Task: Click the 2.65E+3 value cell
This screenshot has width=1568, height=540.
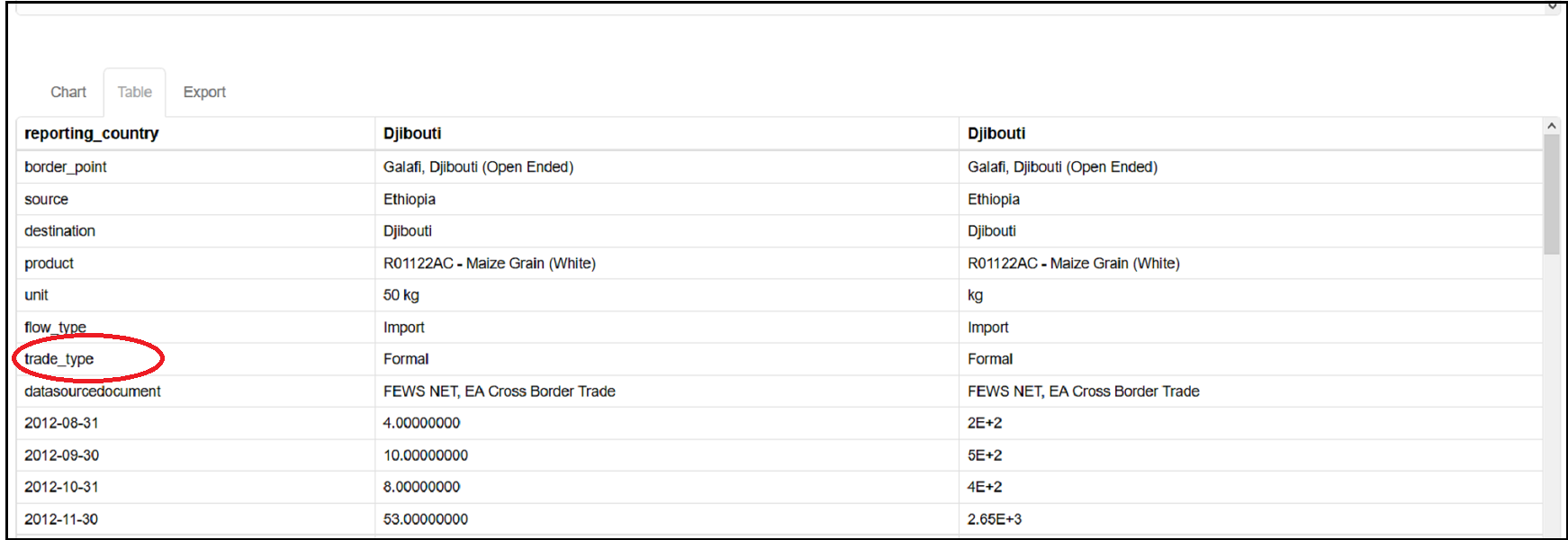Action: [995, 519]
